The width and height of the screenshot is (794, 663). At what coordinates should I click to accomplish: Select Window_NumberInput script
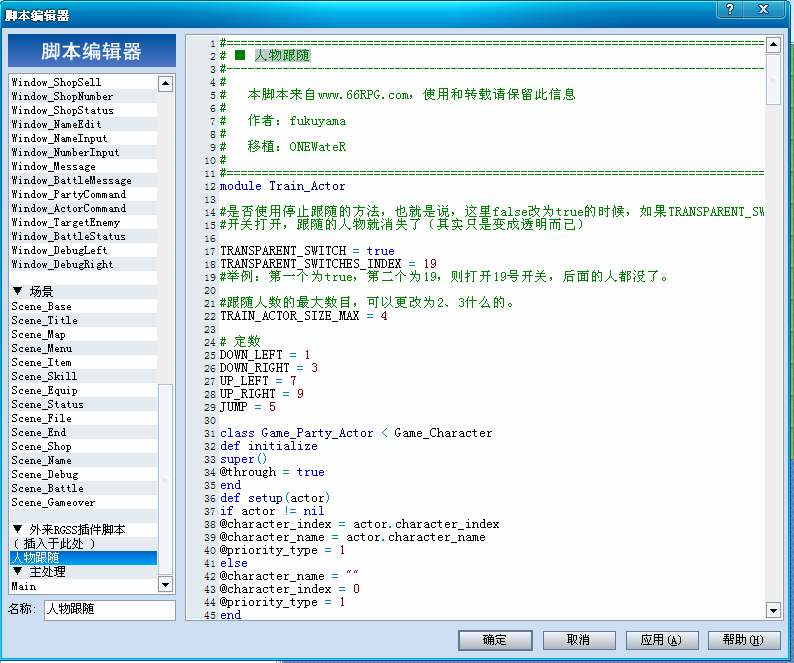tap(84, 152)
